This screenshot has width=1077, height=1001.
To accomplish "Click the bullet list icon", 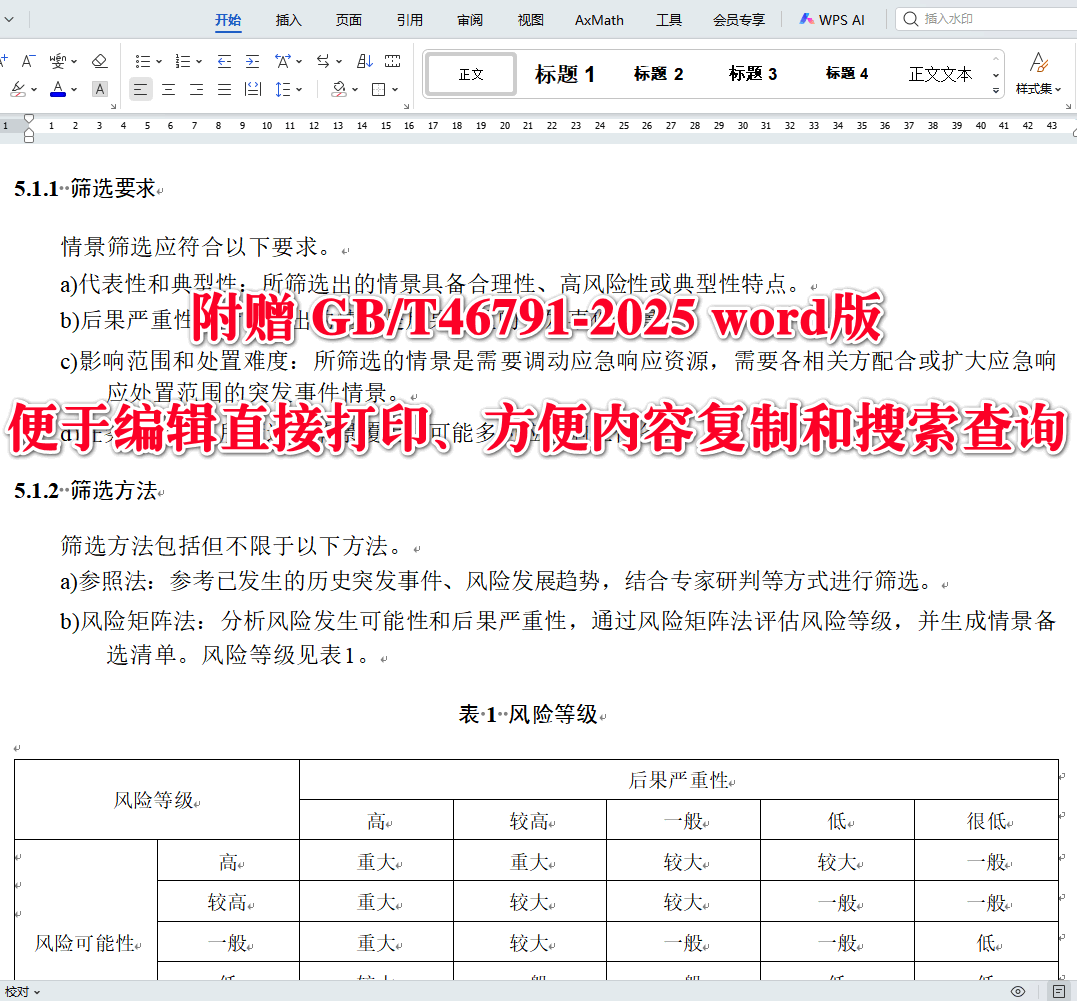I will 145,61.
